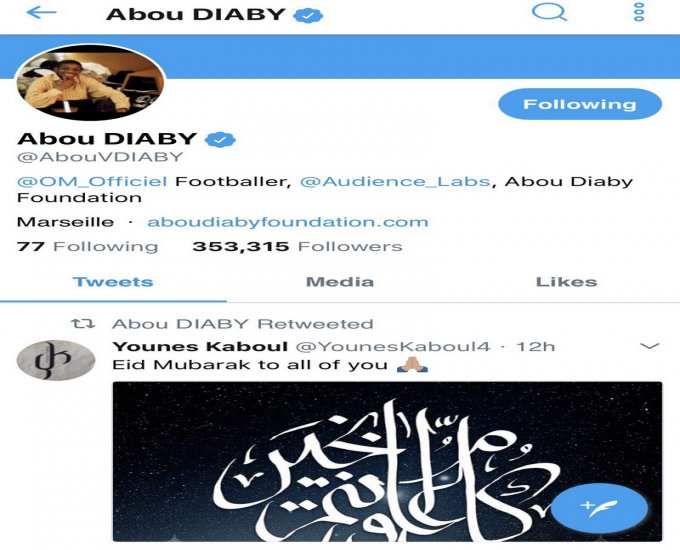This screenshot has height=550, width=680.
Task: Switch to the Likes tab
Action: (x=566, y=282)
